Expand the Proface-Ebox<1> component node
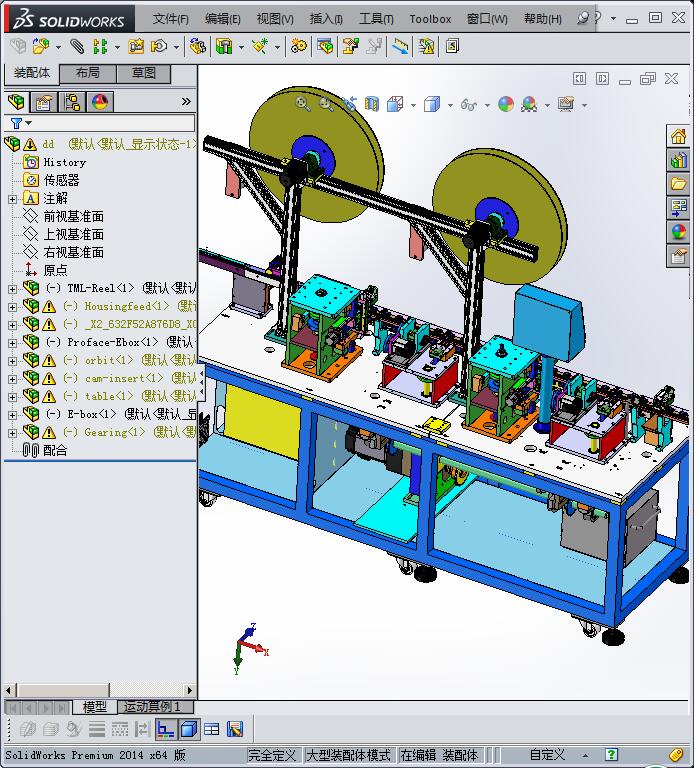The image size is (694, 768). click(12, 343)
